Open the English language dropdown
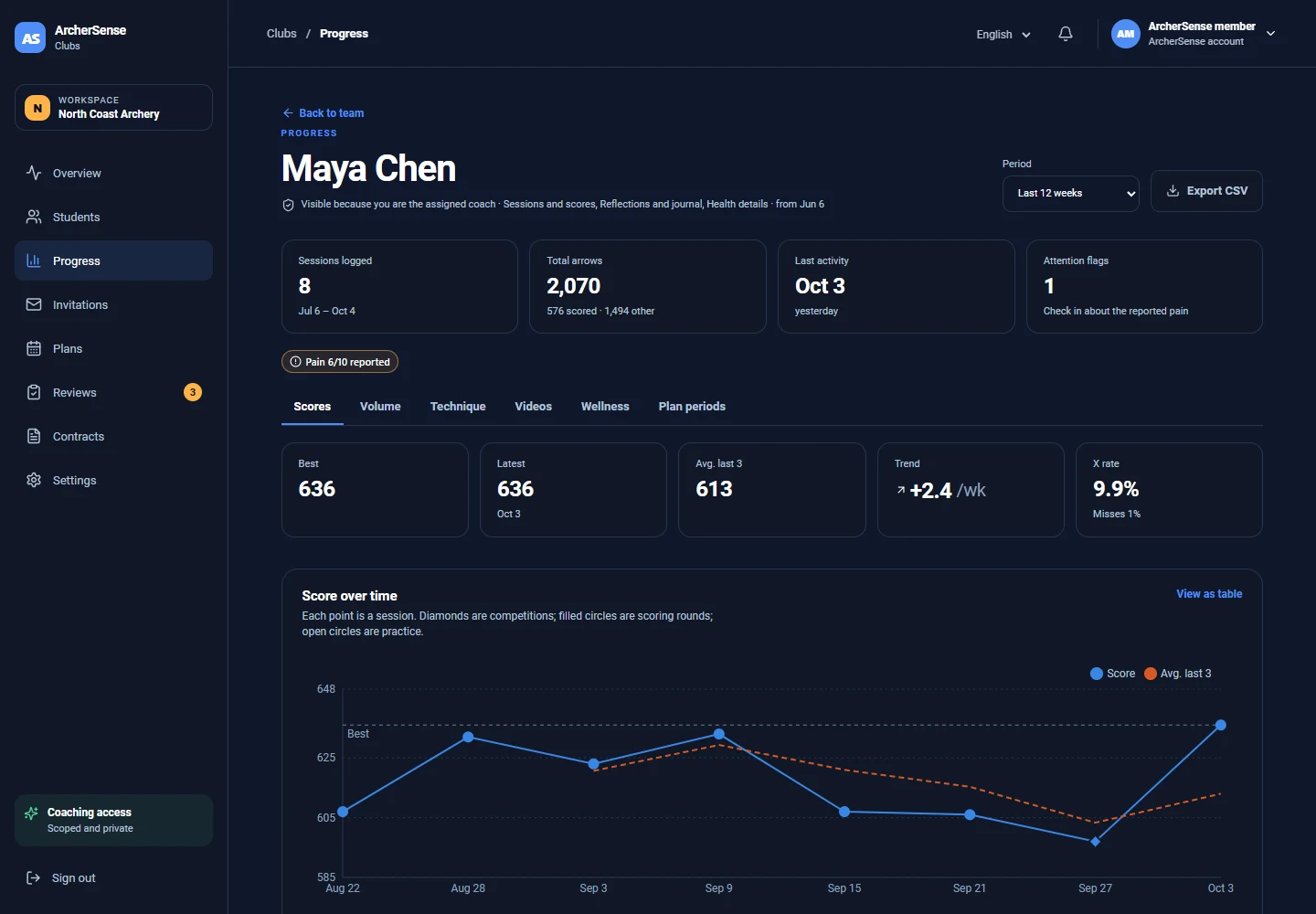 1003,35
